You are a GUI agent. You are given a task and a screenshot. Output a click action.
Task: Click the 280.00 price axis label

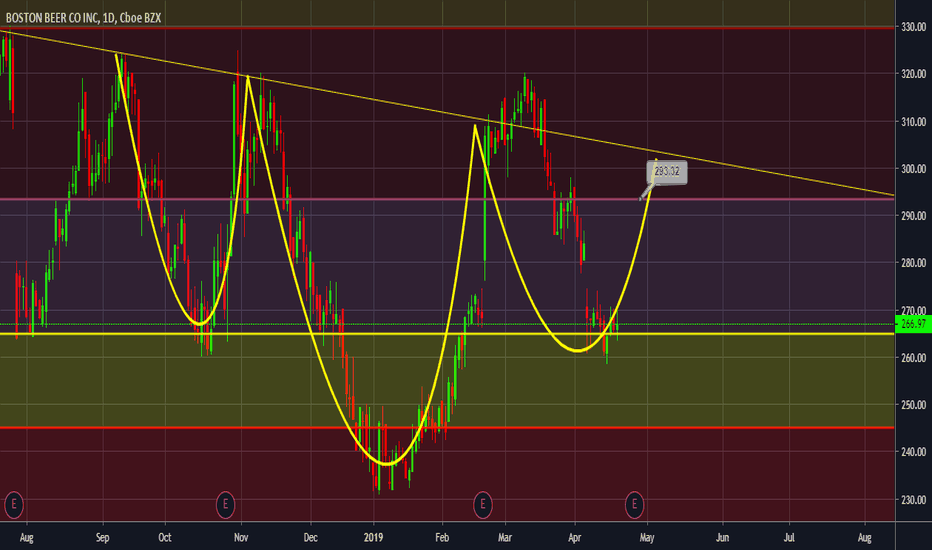pos(914,263)
